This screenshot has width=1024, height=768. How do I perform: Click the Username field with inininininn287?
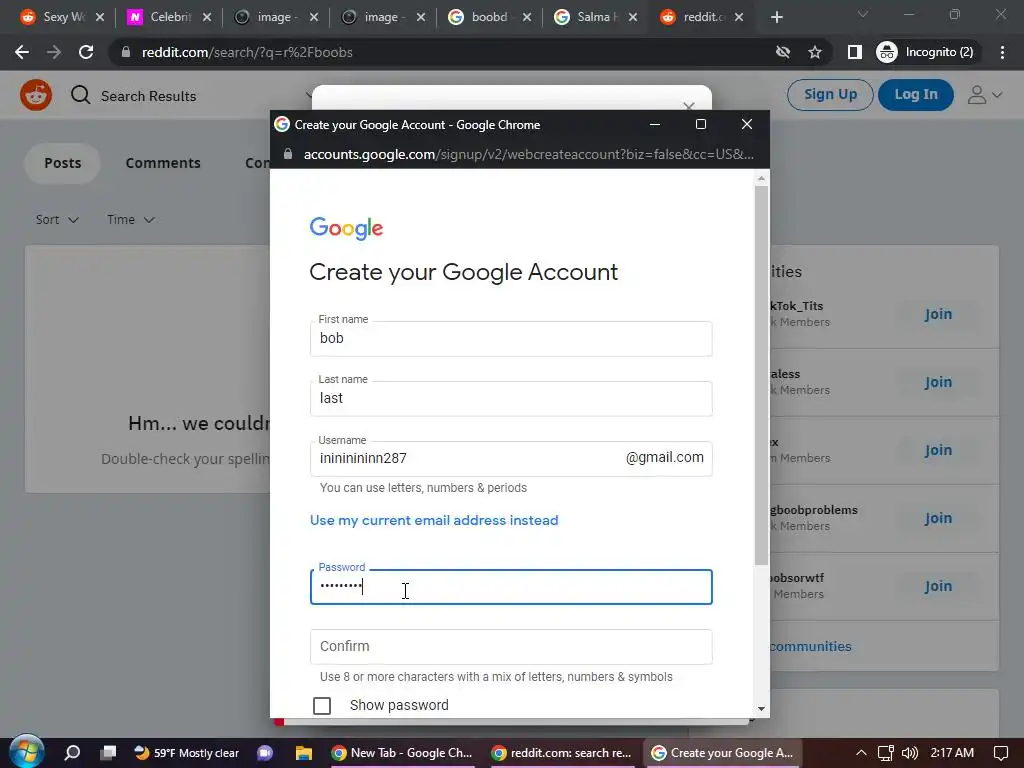[511, 458]
